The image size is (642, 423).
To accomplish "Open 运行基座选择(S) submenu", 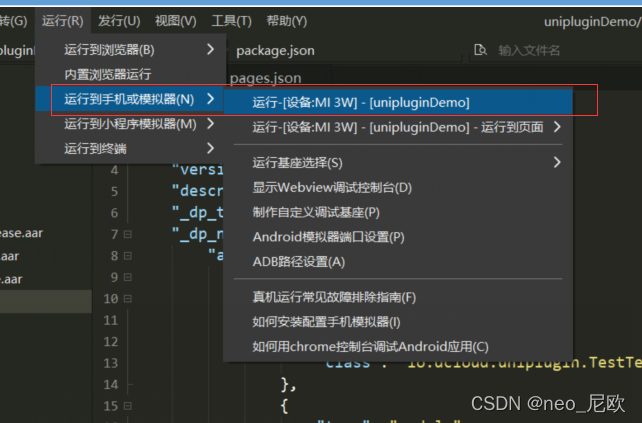I will (x=398, y=163).
